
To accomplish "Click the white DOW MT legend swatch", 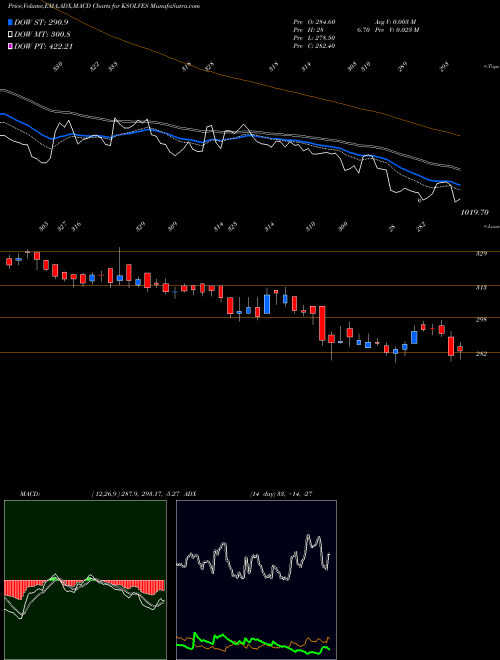I will coord(11,34).
